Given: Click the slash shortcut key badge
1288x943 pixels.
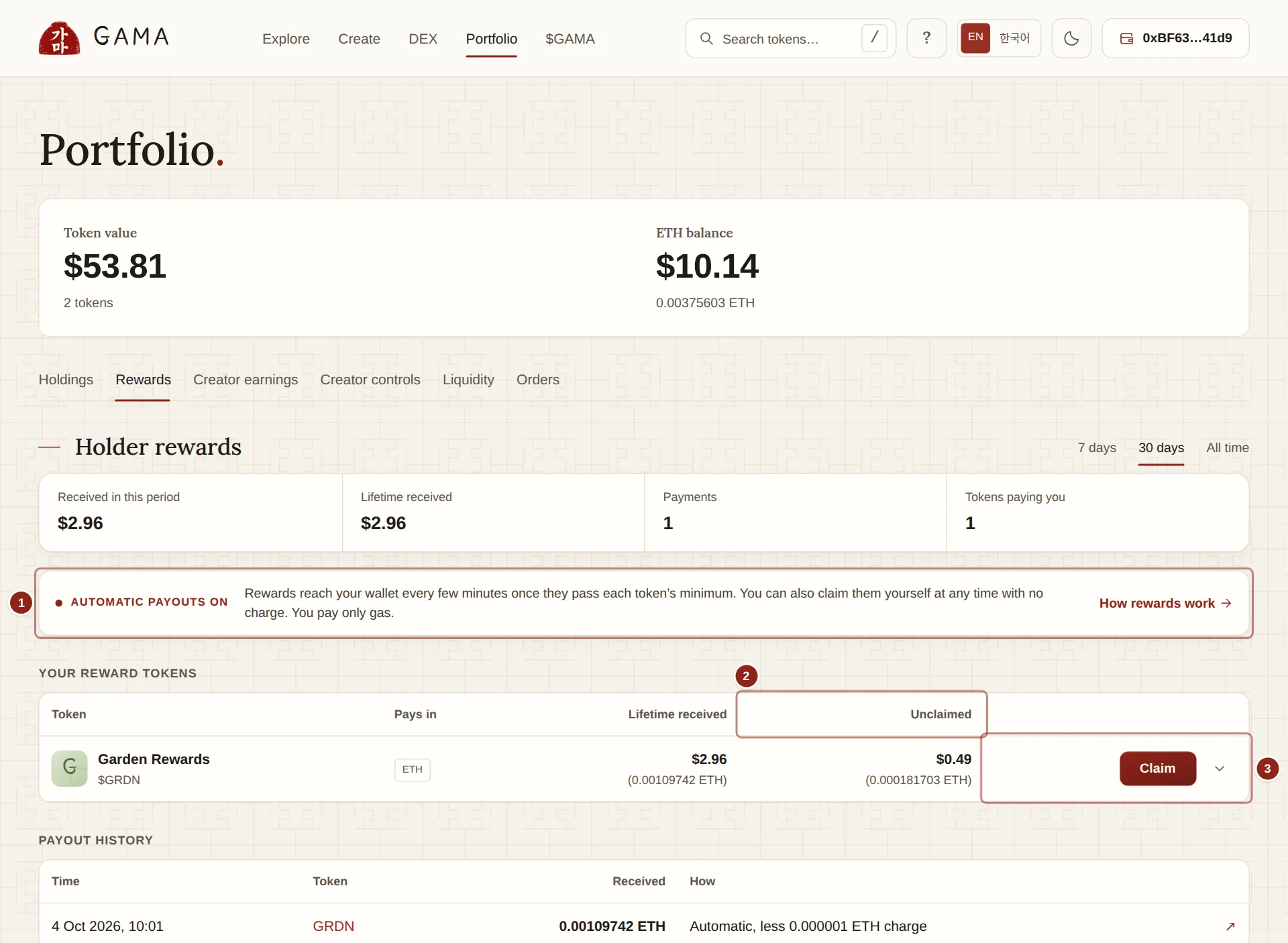Looking at the screenshot, I should pyautogui.click(x=874, y=38).
